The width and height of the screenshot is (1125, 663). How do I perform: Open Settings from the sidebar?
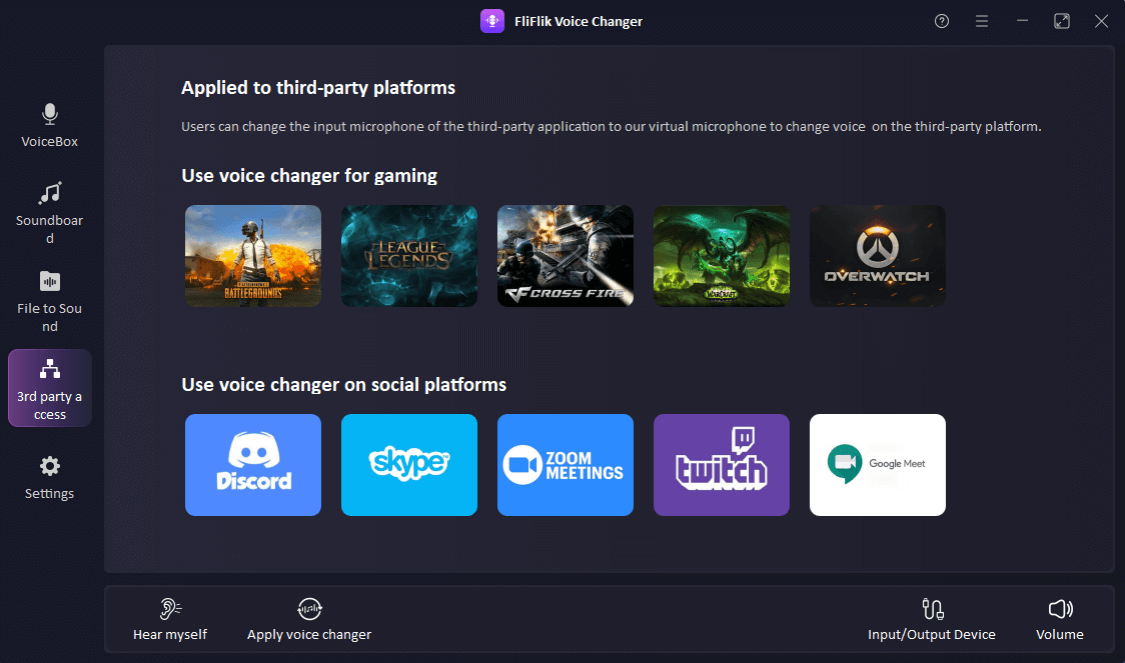point(49,477)
